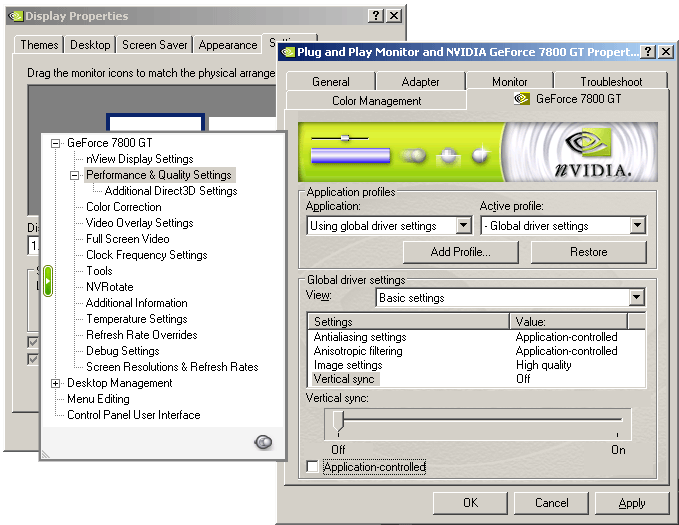Open the Application profile dropdown
The height and width of the screenshot is (525, 679).
pyautogui.click(x=463, y=225)
